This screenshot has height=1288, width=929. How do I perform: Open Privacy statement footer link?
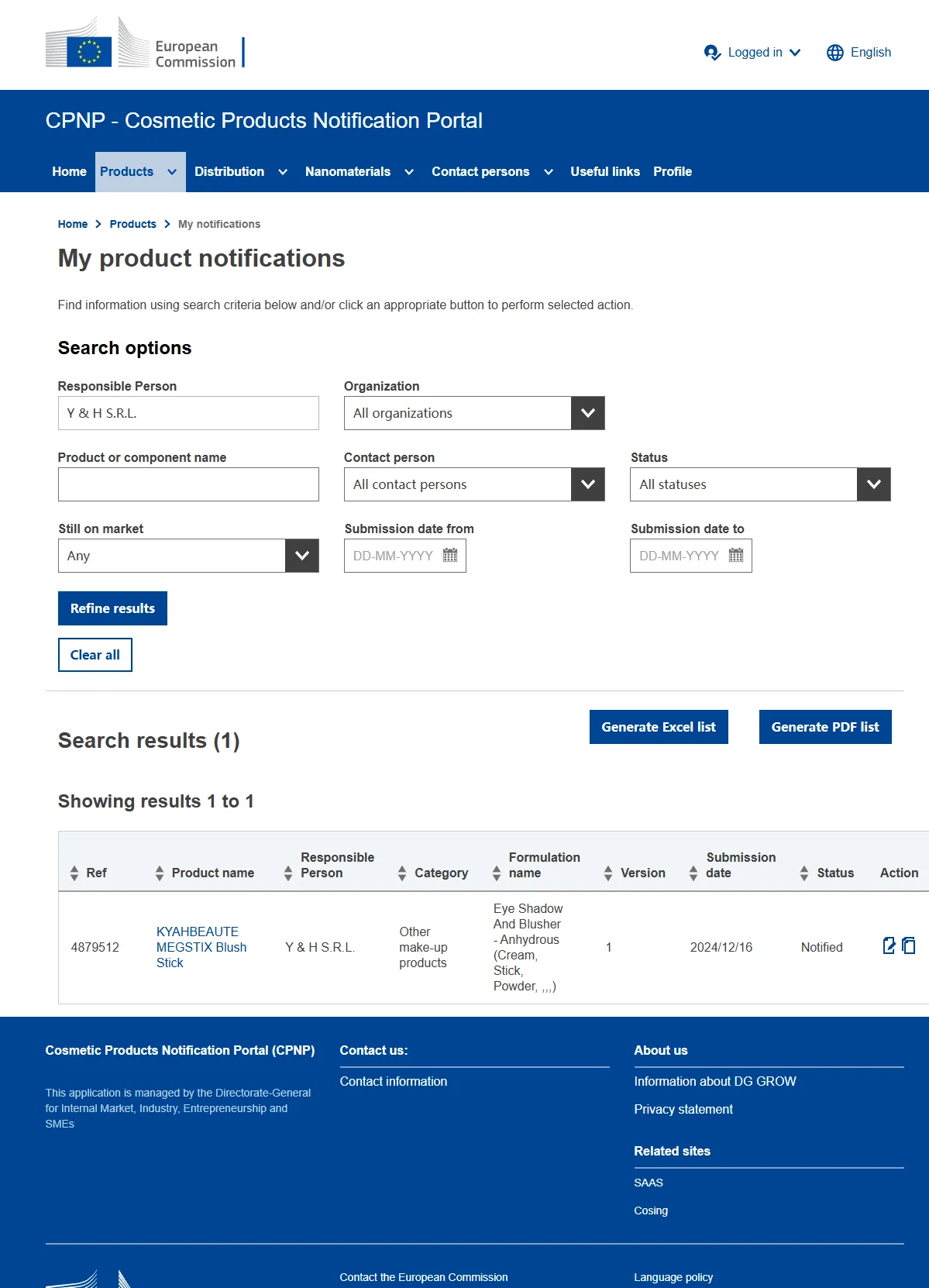(x=683, y=1109)
